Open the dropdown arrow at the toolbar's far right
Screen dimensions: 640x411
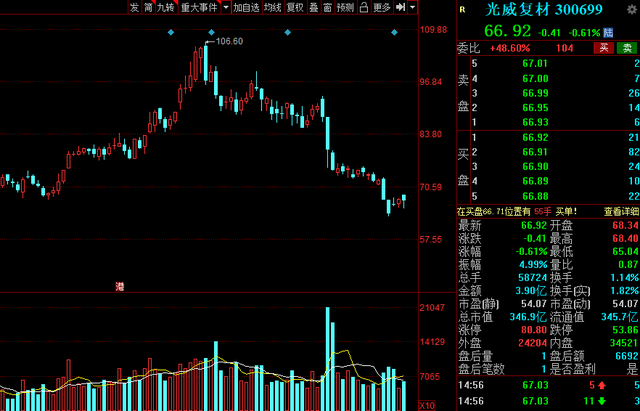413,7
